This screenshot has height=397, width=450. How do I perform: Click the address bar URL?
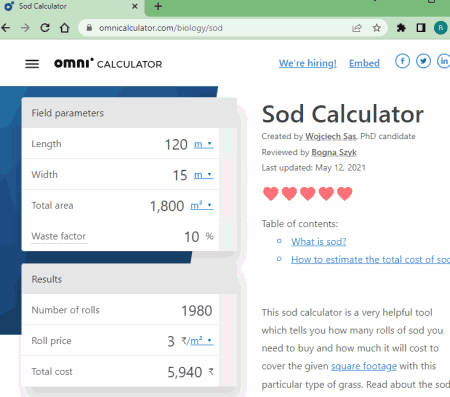click(x=161, y=28)
